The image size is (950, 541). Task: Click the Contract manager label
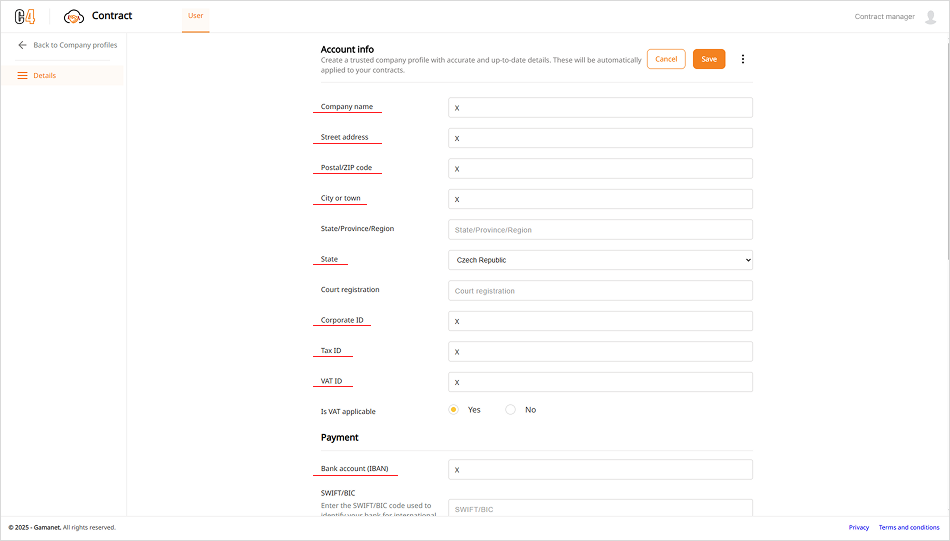(885, 17)
